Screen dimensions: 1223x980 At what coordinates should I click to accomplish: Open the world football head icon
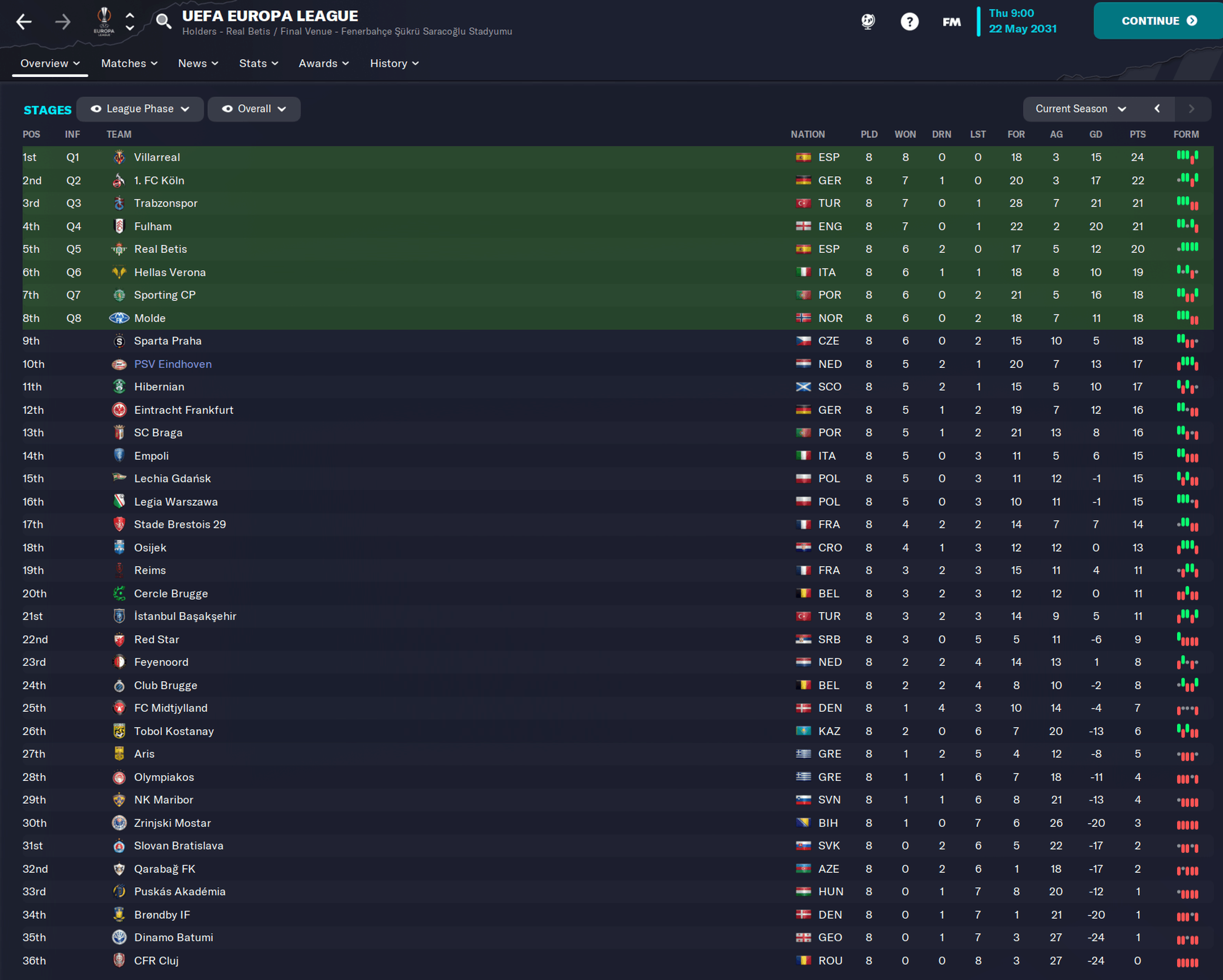tap(868, 22)
